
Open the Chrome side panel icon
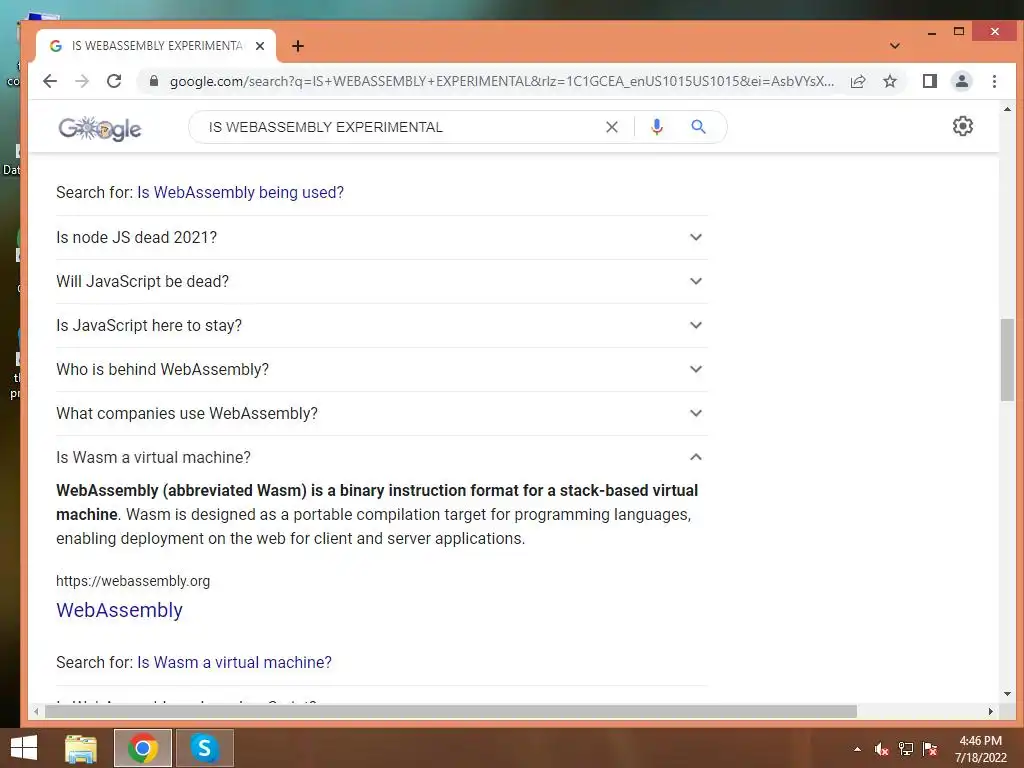click(x=929, y=81)
